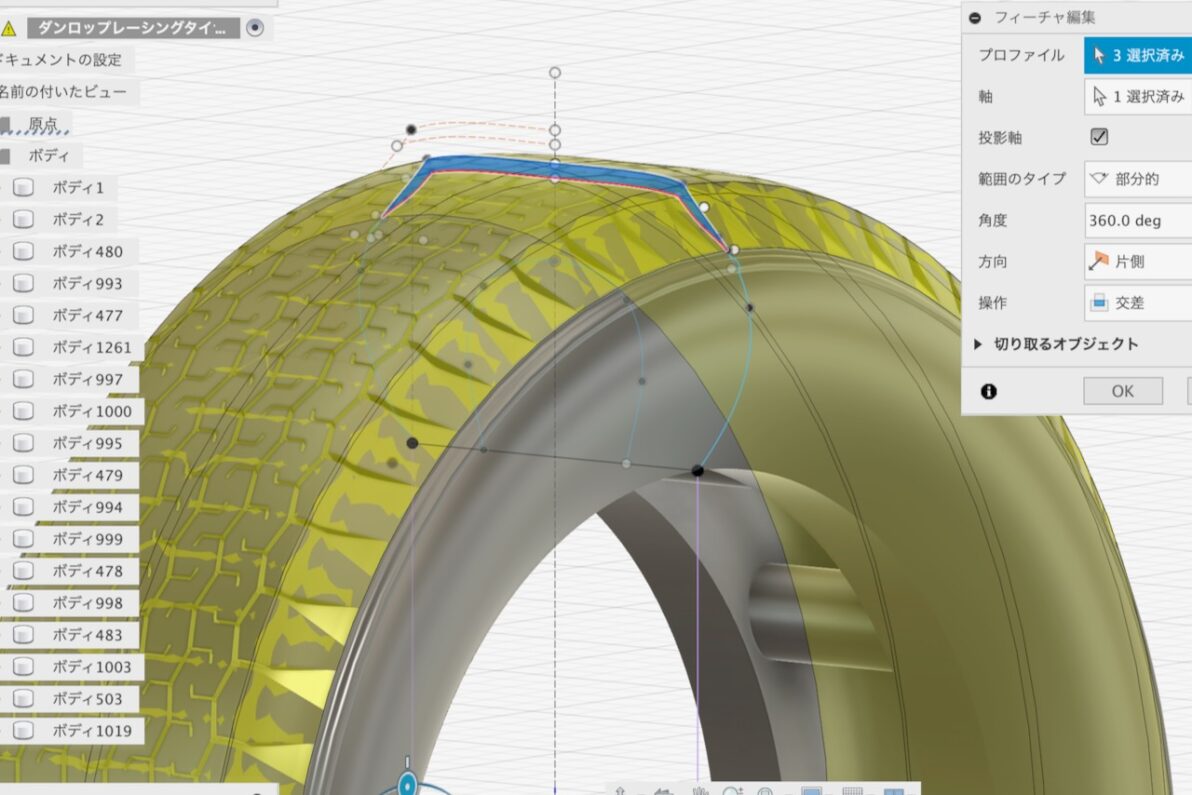Toggle the 投影軸 checkbox
The image size is (1192, 795).
(1099, 137)
